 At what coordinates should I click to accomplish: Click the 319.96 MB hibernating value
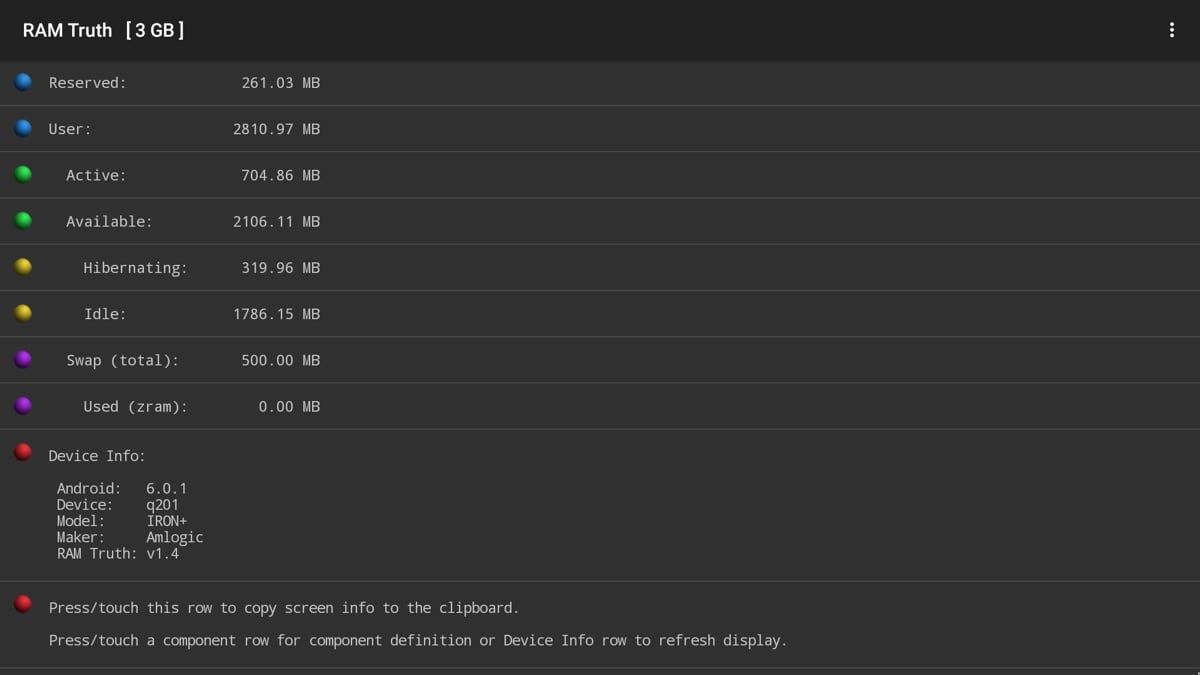[x=281, y=268]
